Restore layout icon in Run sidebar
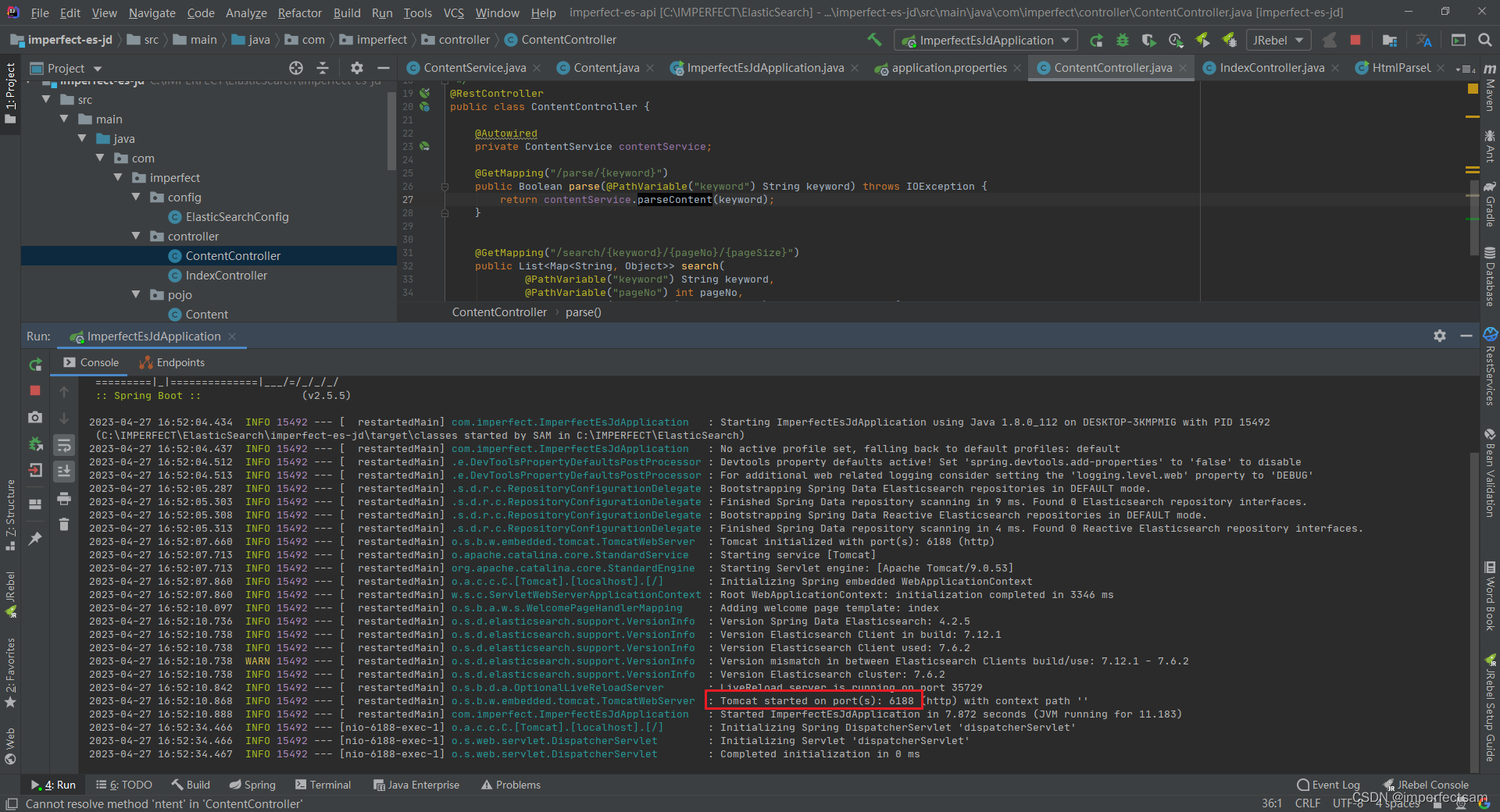This screenshot has height=812, width=1500. [x=35, y=504]
